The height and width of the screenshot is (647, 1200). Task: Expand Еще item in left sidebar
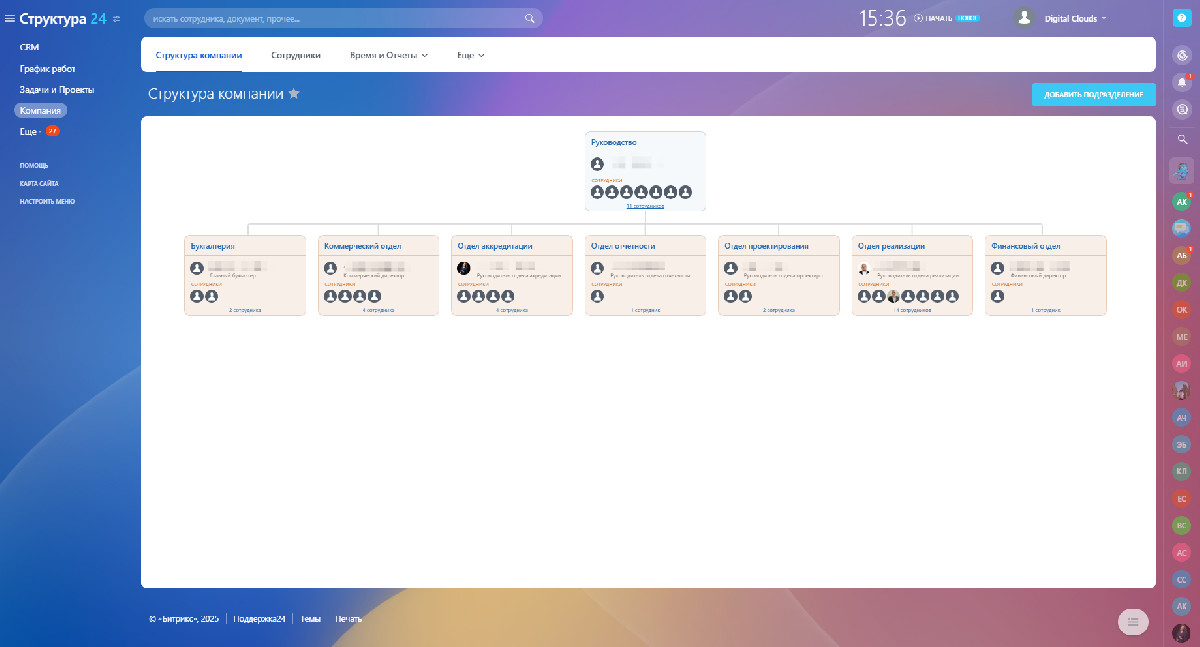(29, 131)
